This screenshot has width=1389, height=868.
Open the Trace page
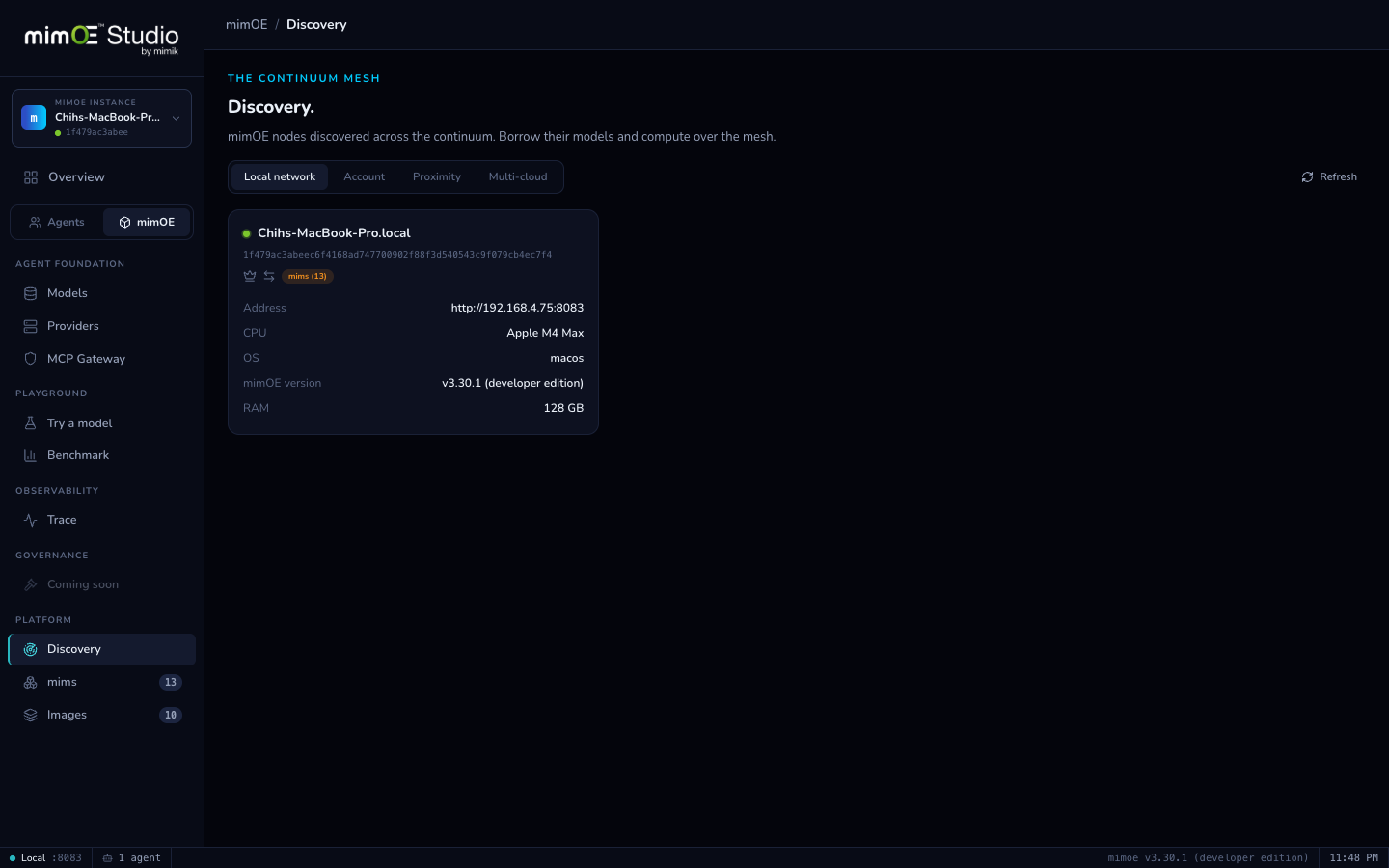tap(101, 520)
